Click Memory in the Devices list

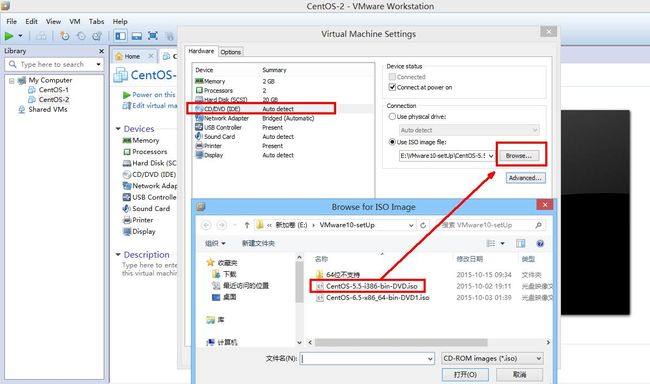click(x=141, y=141)
